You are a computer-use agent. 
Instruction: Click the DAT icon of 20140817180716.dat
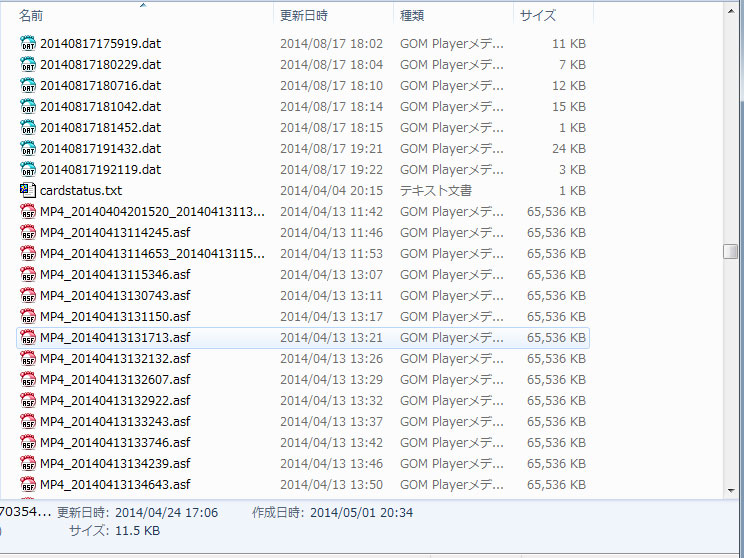28,85
